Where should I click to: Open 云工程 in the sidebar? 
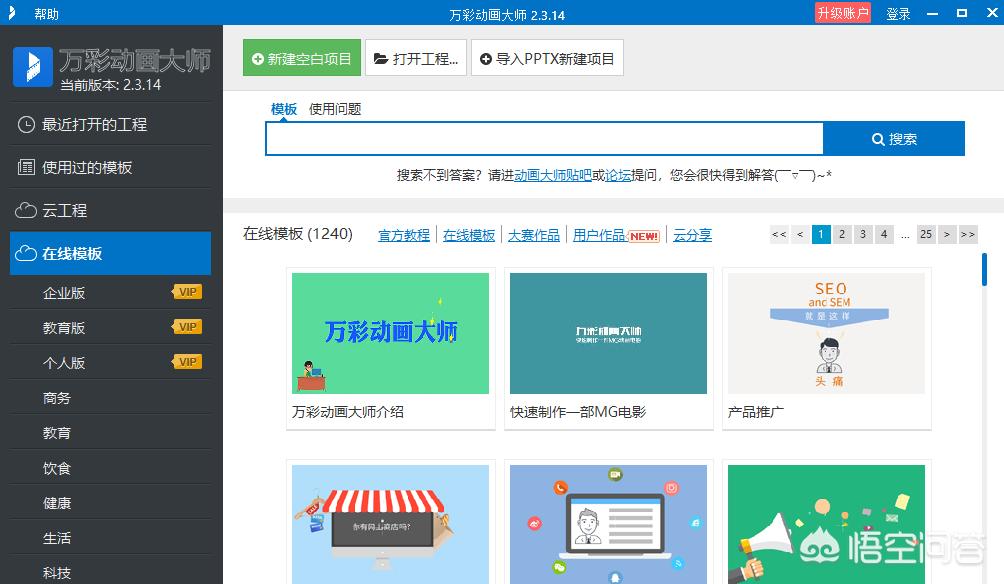coord(110,210)
